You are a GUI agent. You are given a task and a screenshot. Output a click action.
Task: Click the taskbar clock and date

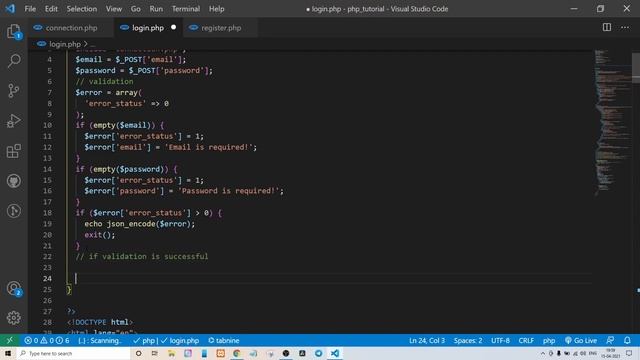coord(610,353)
